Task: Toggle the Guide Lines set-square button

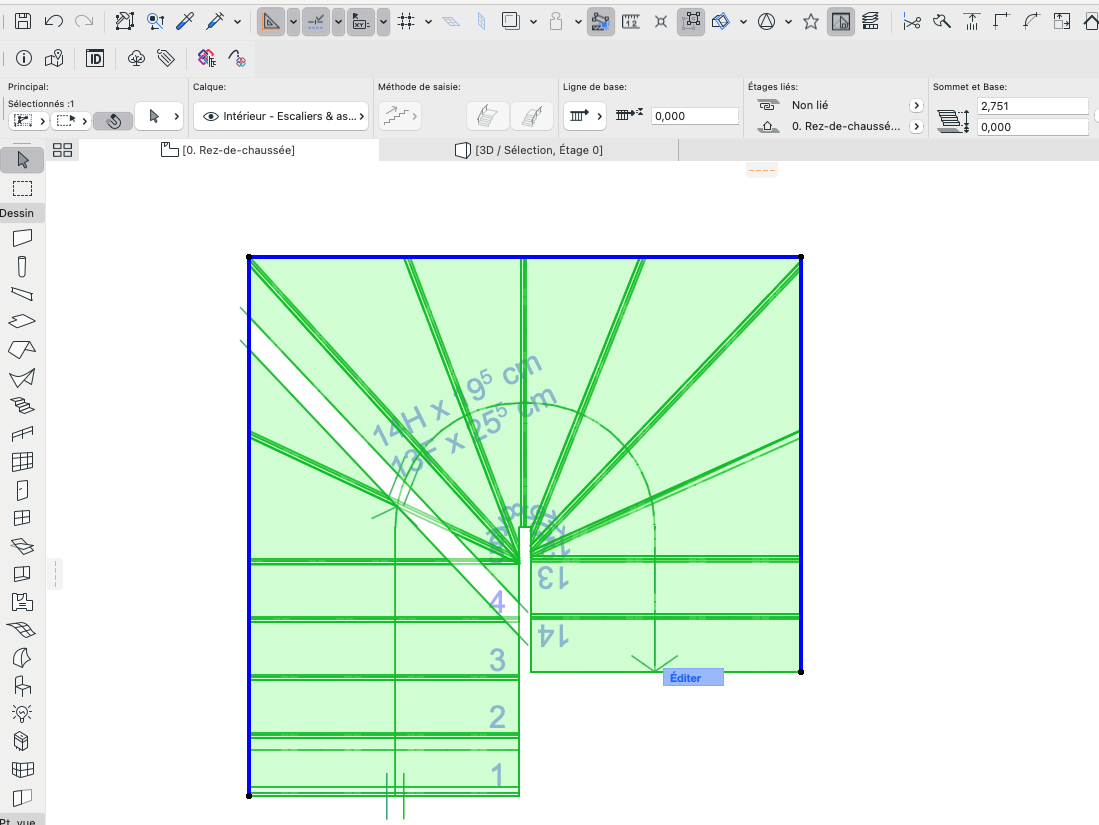Action: click(271, 22)
